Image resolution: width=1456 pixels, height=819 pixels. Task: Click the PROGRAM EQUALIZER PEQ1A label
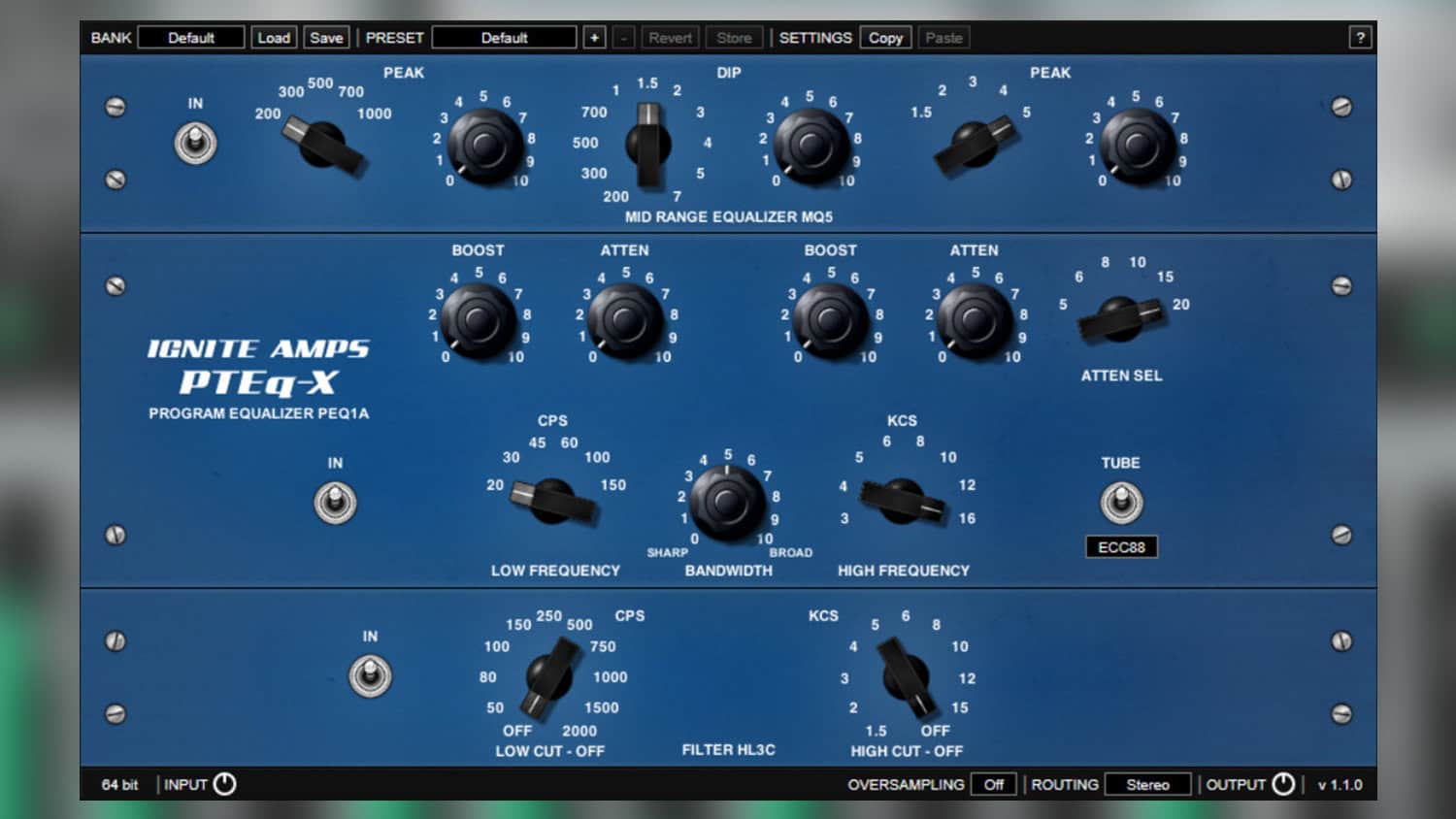258,413
